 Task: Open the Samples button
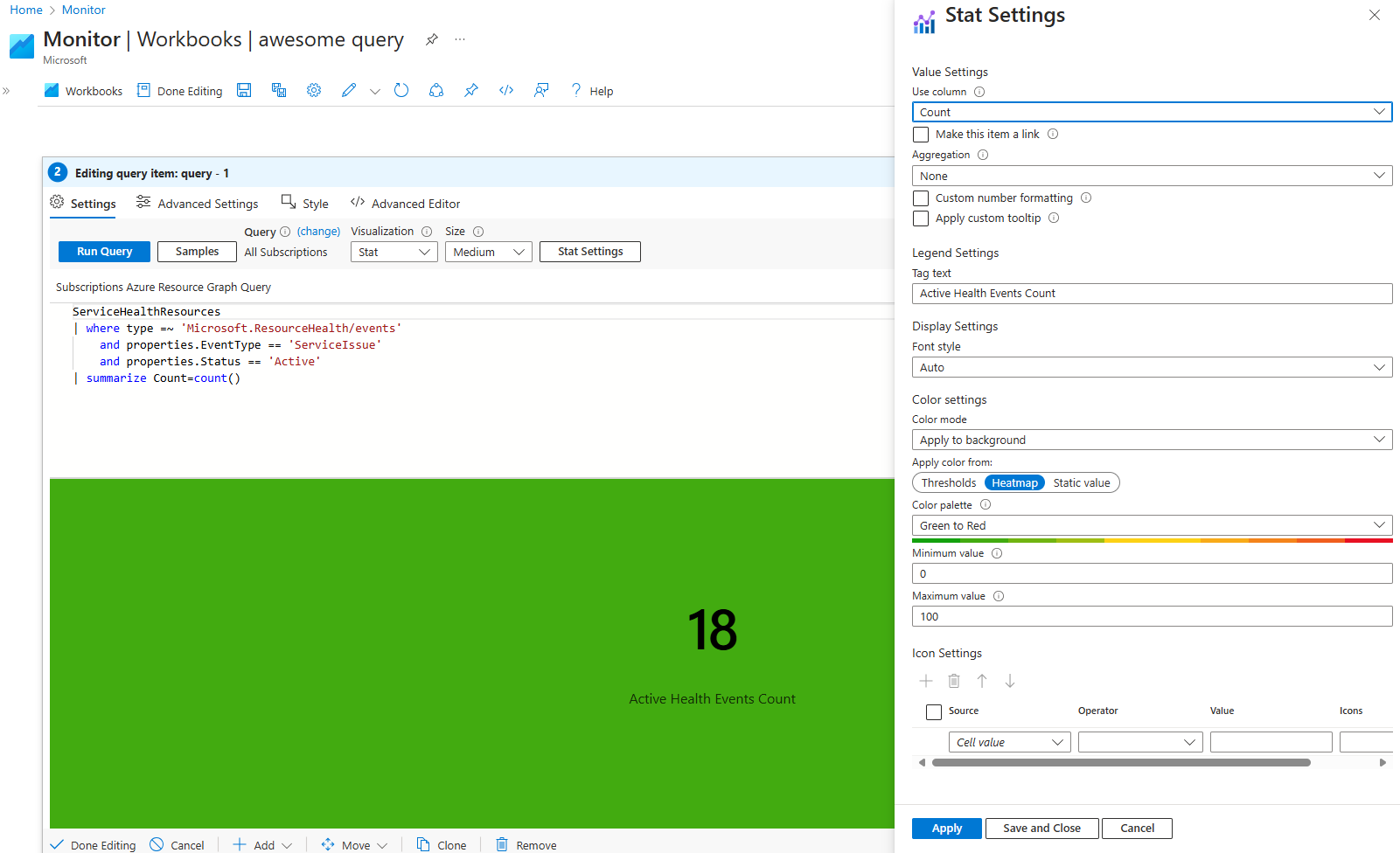197,252
